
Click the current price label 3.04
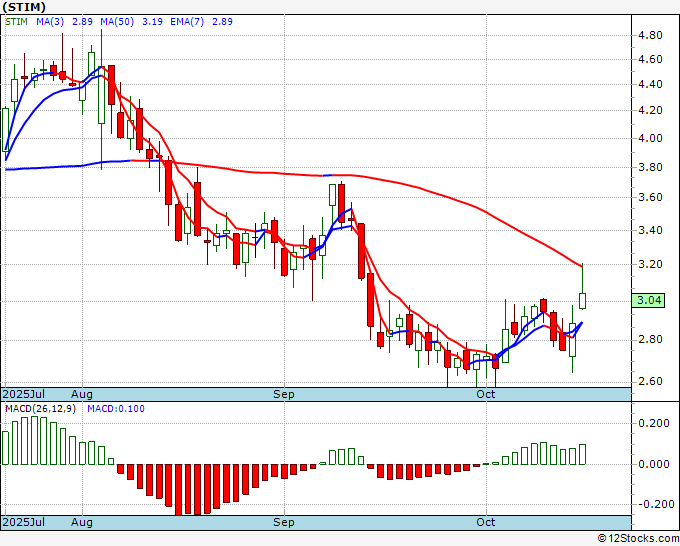tap(648, 300)
